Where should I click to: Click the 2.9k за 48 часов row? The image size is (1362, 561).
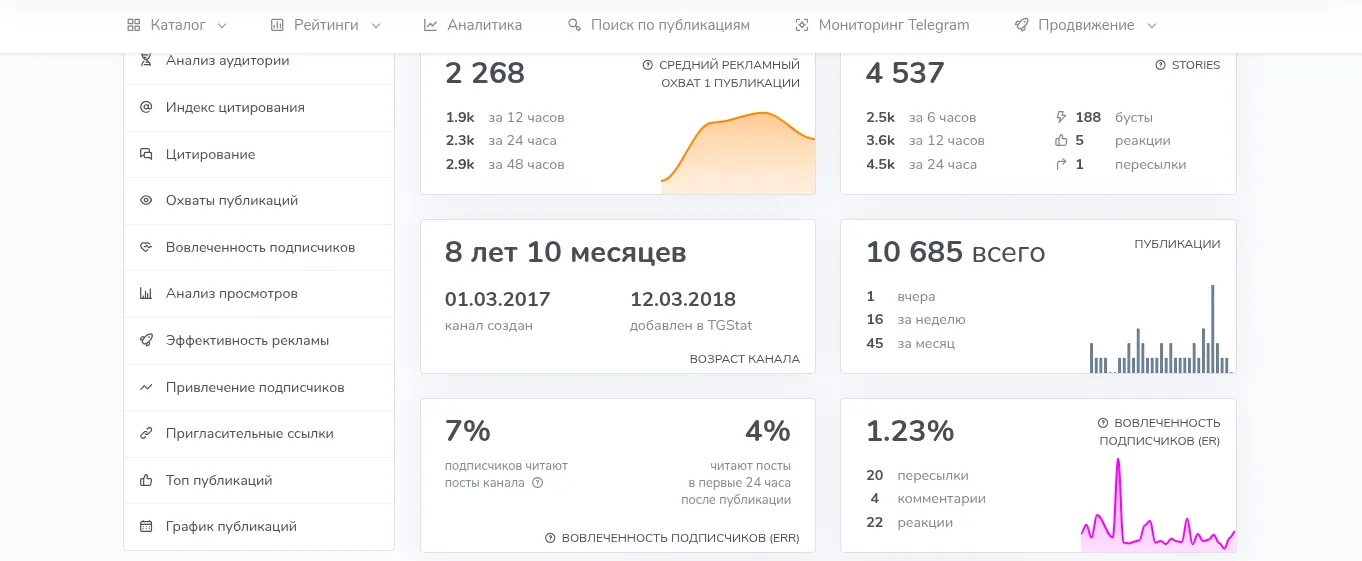(x=505, y=164)
